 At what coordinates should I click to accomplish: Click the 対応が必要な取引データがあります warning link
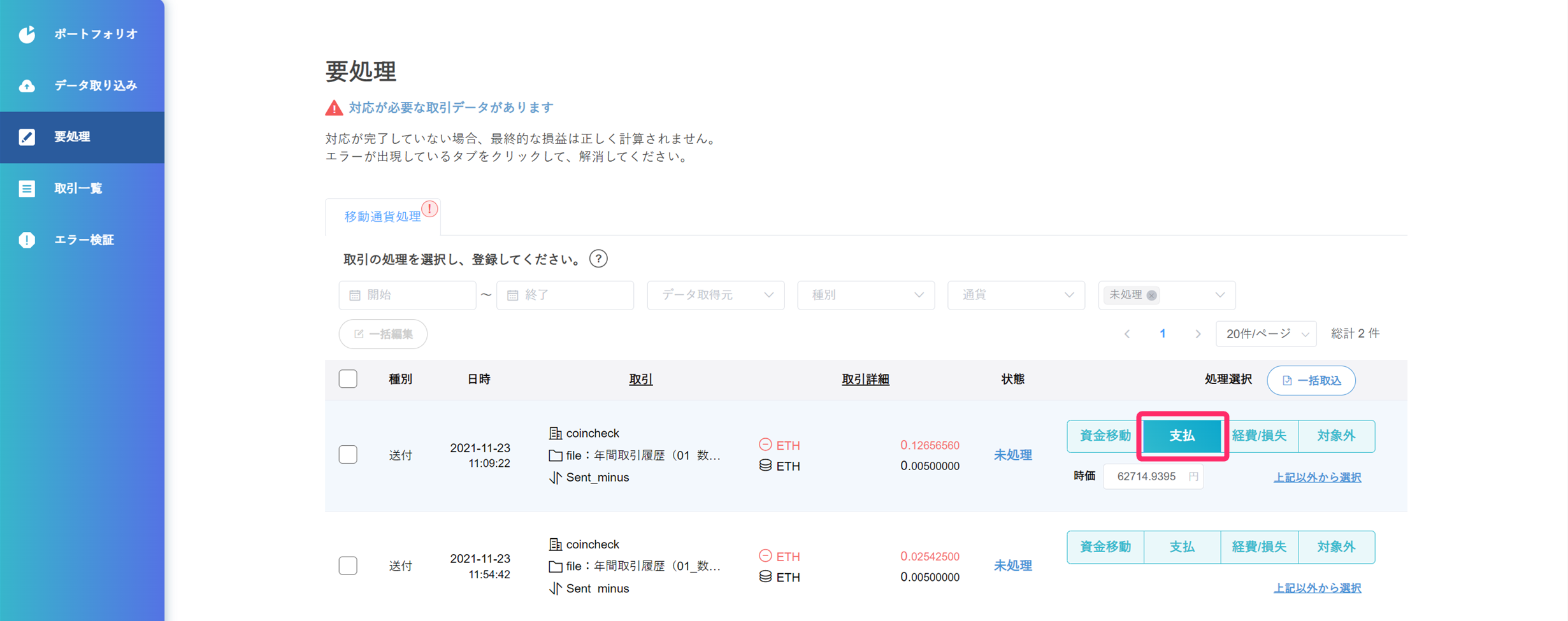click(451, 108)
